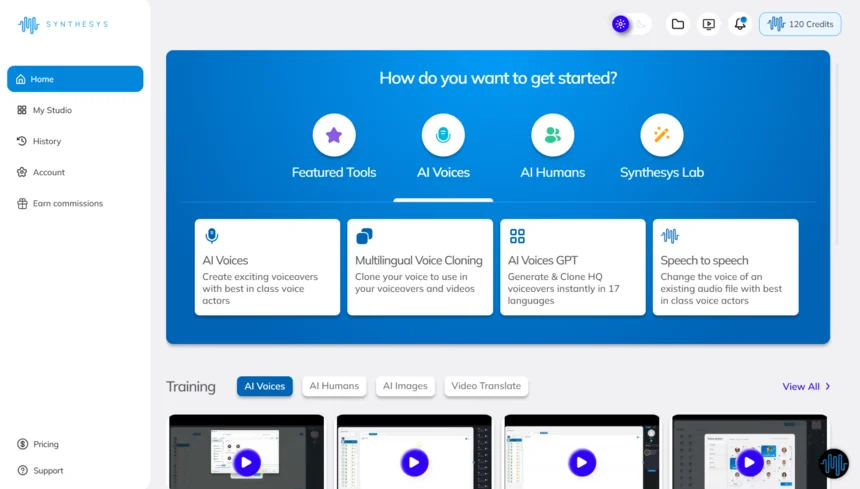
Task: Click the Pricing dollar icon
Action: coord(22,444)
